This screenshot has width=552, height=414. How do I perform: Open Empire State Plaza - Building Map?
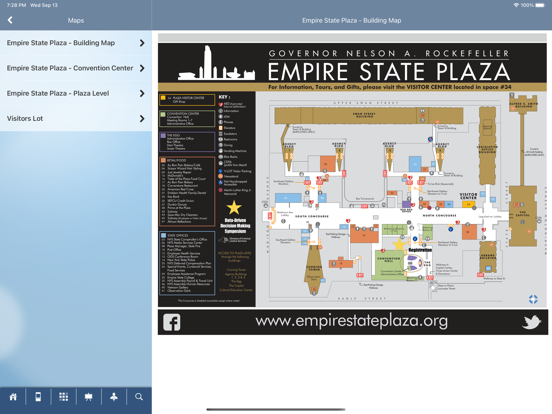pos(76,43)
